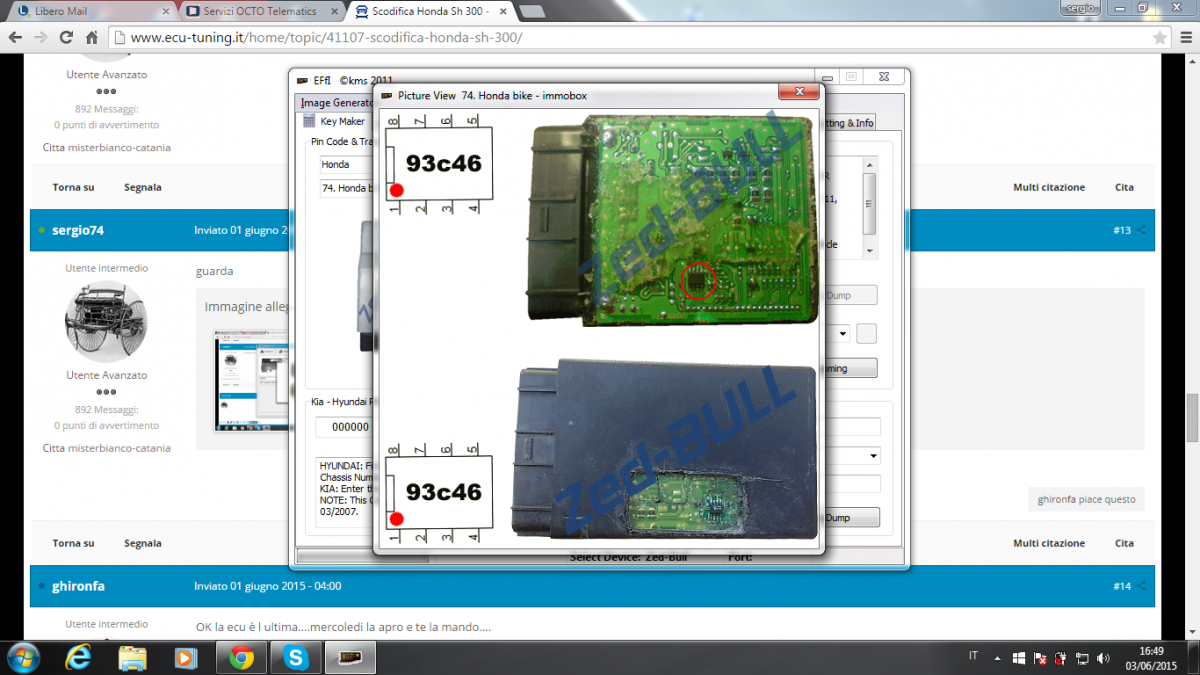Screen dimensions: 1200x675
Task: Click 'Segnala' above ghironfa's post
Action: point(143,543)
